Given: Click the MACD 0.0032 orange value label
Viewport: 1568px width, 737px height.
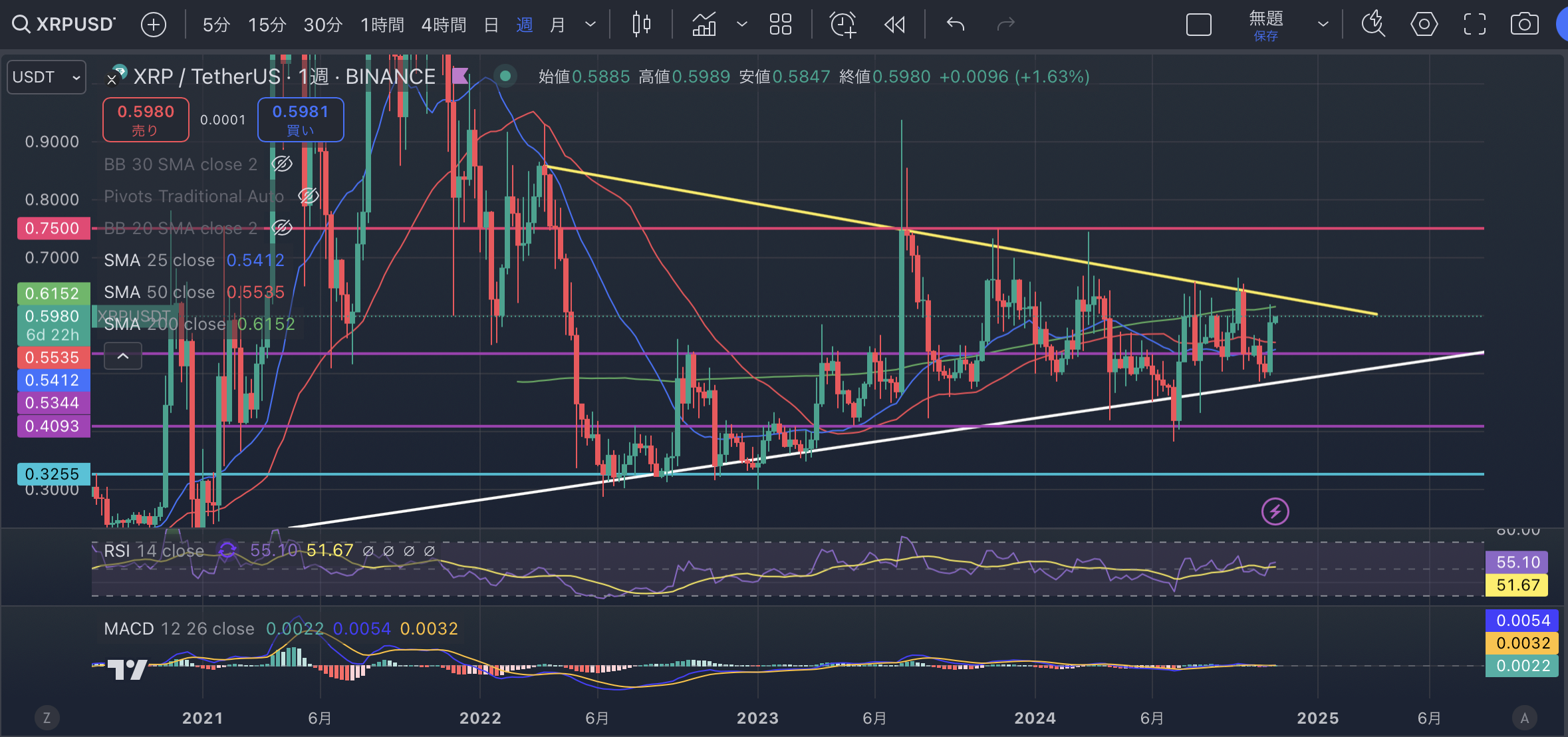Looking at the screenshot, I should (1522, 643).
